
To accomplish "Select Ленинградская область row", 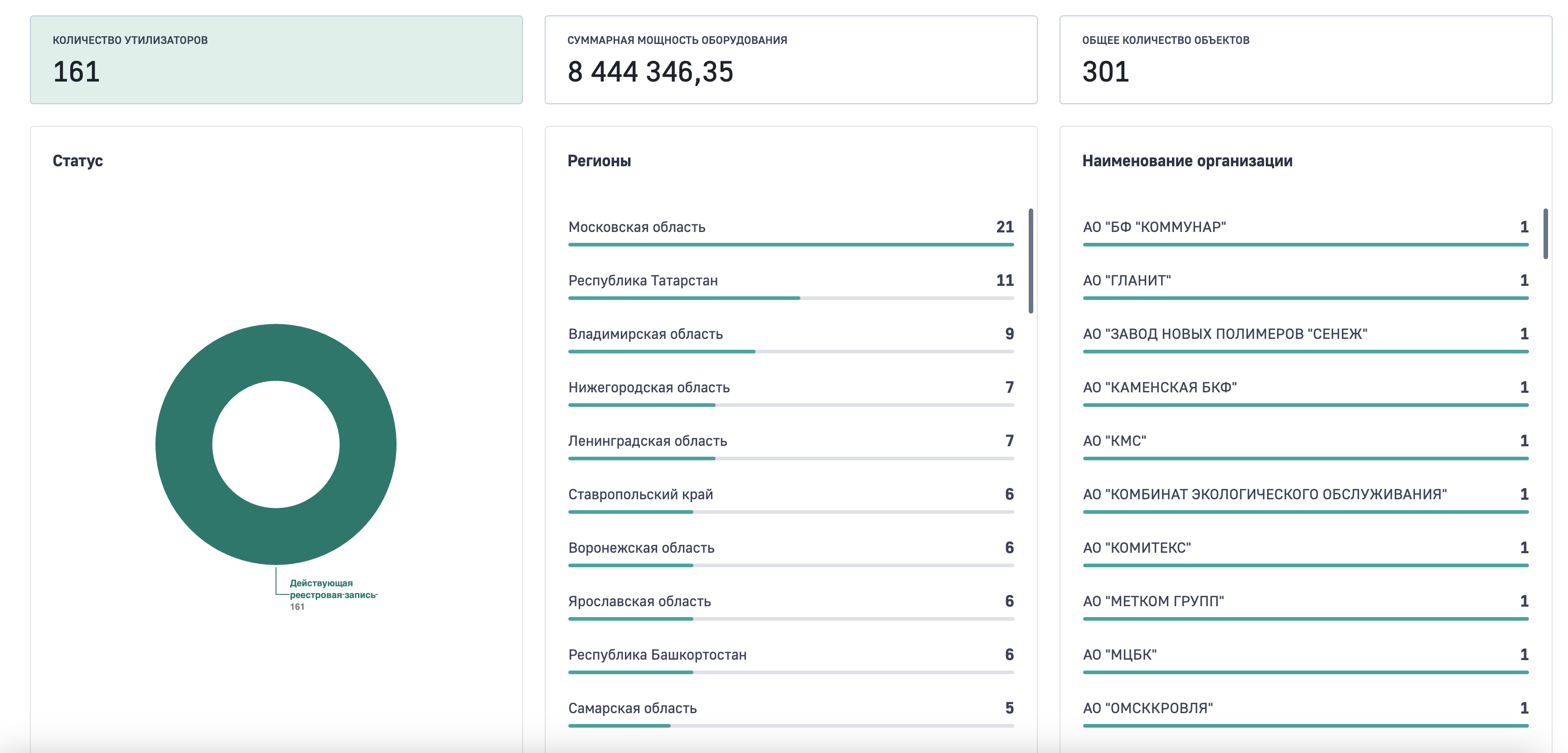I will click(x=791, y=445).
